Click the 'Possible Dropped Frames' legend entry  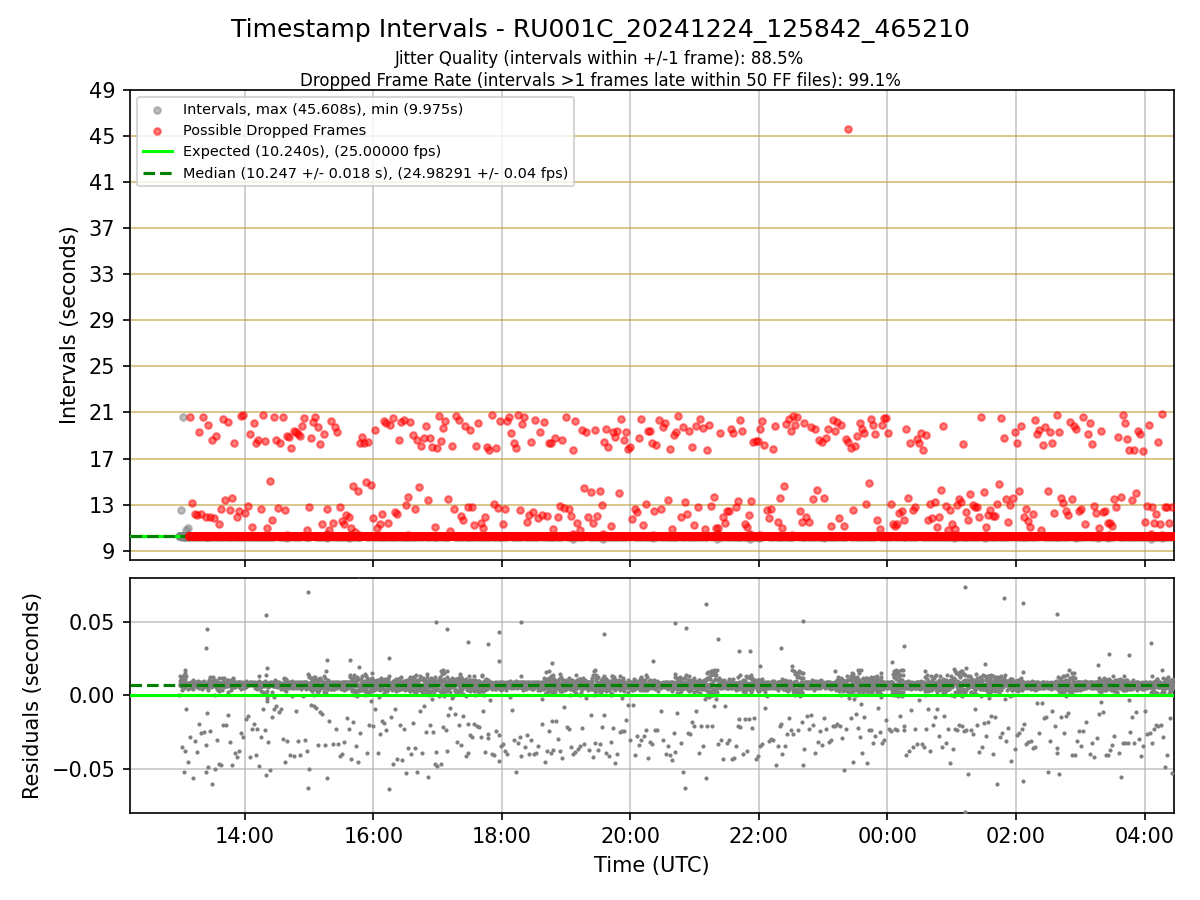click(275, 130)
